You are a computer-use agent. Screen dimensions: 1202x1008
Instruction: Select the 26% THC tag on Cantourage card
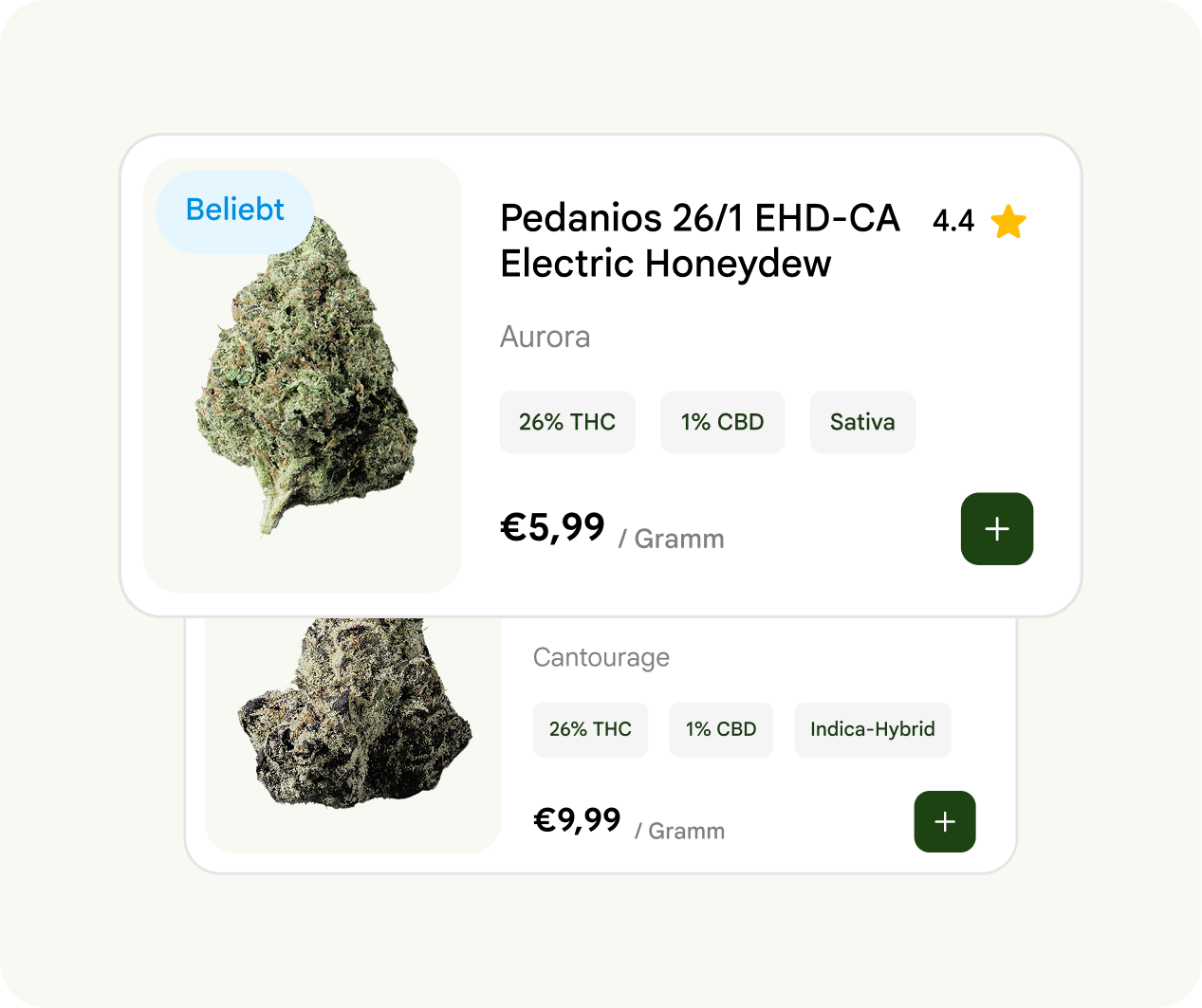(x=590, y=729)
